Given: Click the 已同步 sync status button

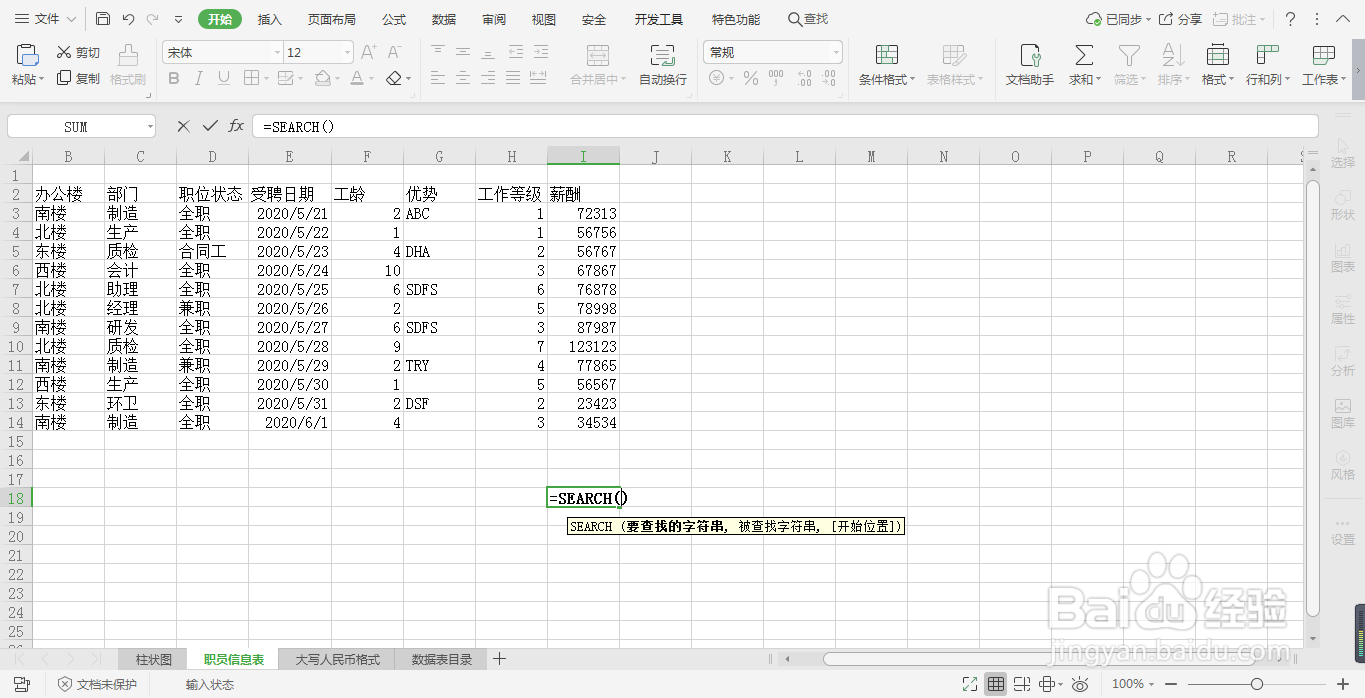Looking at the screenshot, I should coord(1118,19).
